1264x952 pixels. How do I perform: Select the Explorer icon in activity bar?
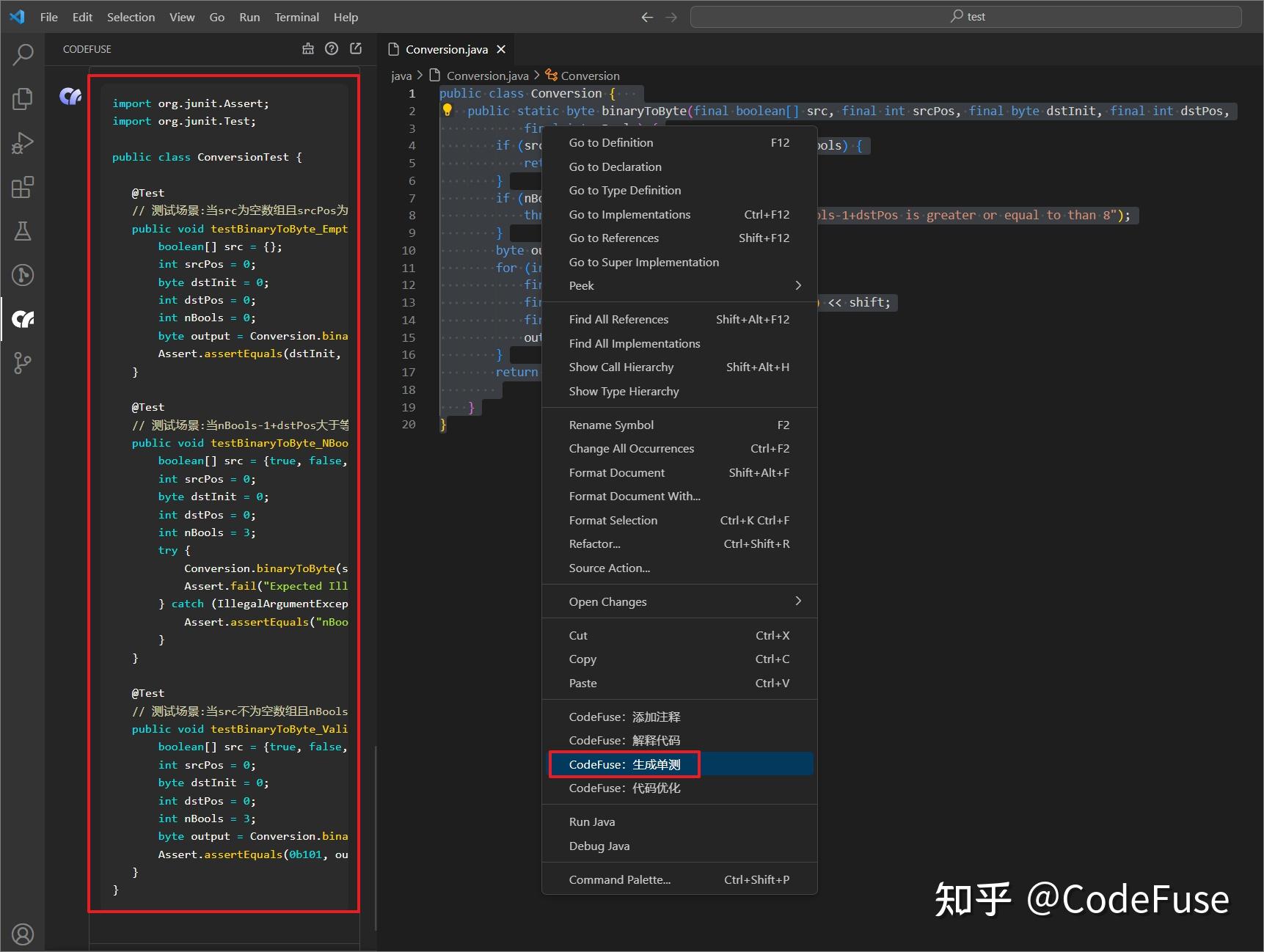(22, 98)
